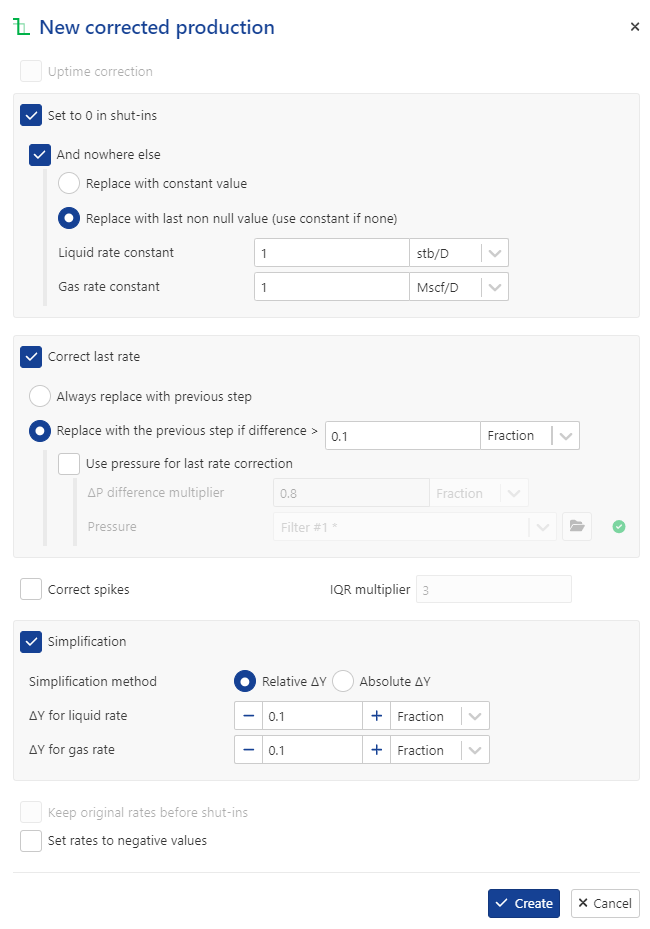Open pressure filter folder browse icon

[x=577, y=526]
